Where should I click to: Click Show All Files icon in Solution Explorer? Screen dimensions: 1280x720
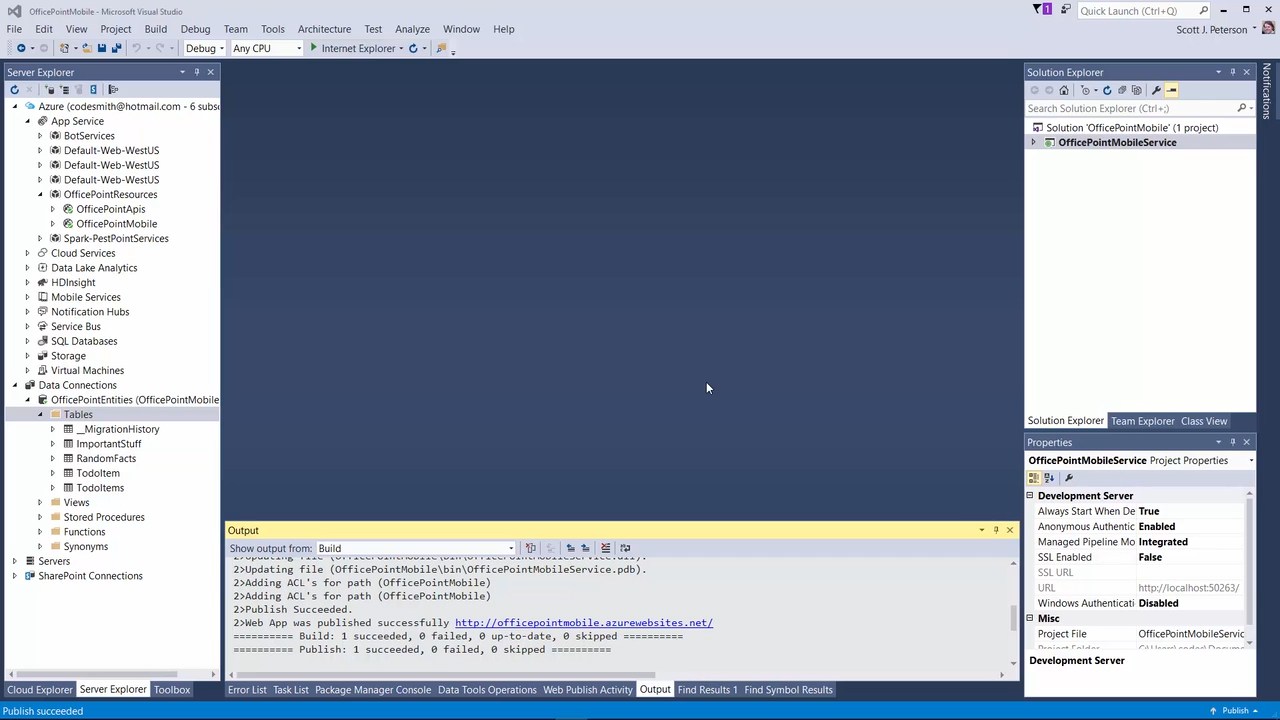coord(1137,90)
